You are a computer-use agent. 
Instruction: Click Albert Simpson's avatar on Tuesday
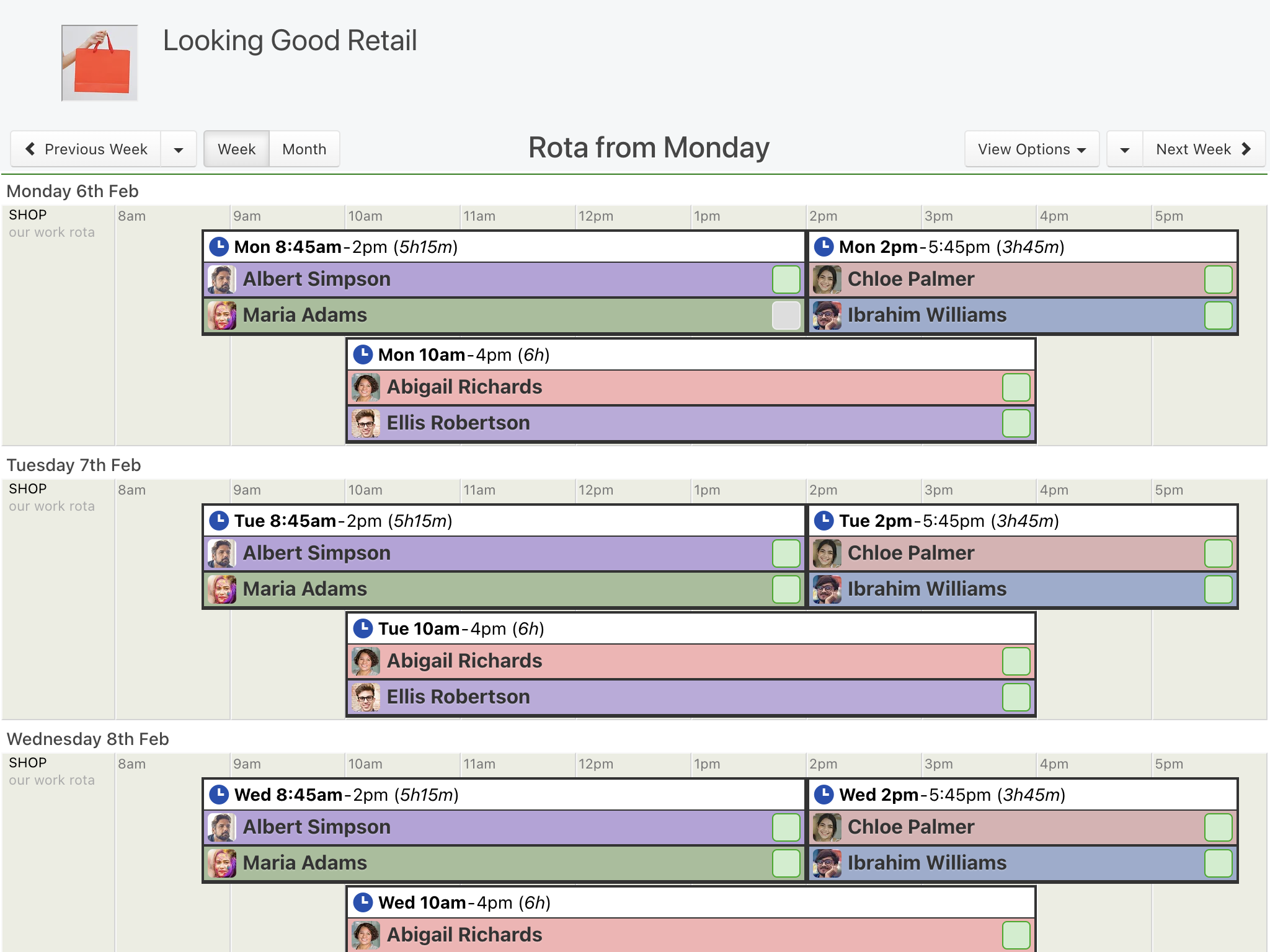click(x=222, y=553)
